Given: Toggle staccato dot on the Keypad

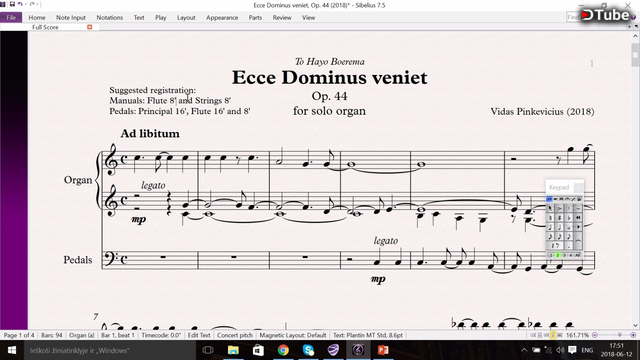Looking at the screenshot, I should (569, 208).
